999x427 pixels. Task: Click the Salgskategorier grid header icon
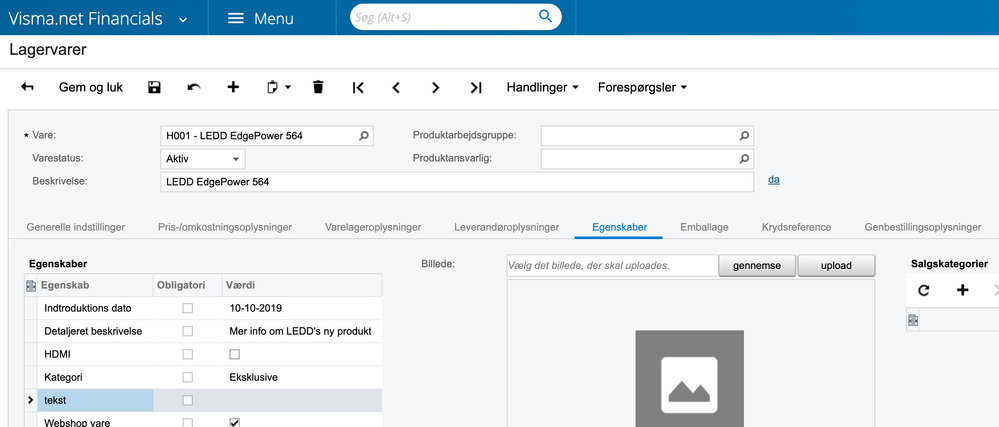point(913,321)
